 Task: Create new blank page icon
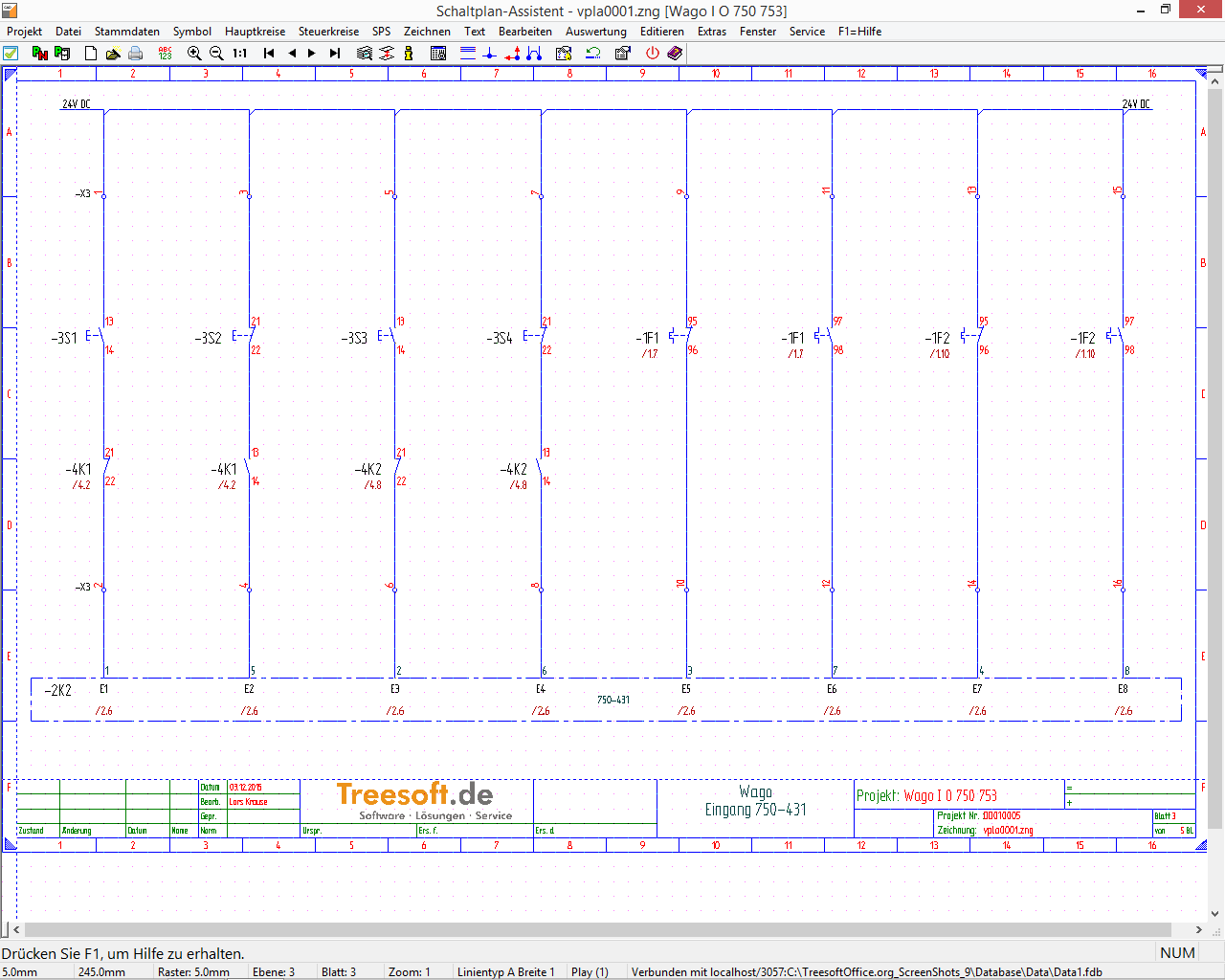click(x=91, y=54)
